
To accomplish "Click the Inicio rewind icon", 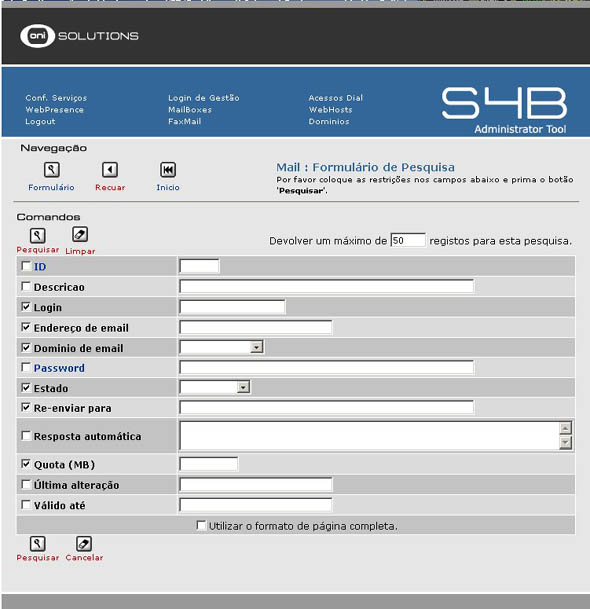I will coord(168,170).
